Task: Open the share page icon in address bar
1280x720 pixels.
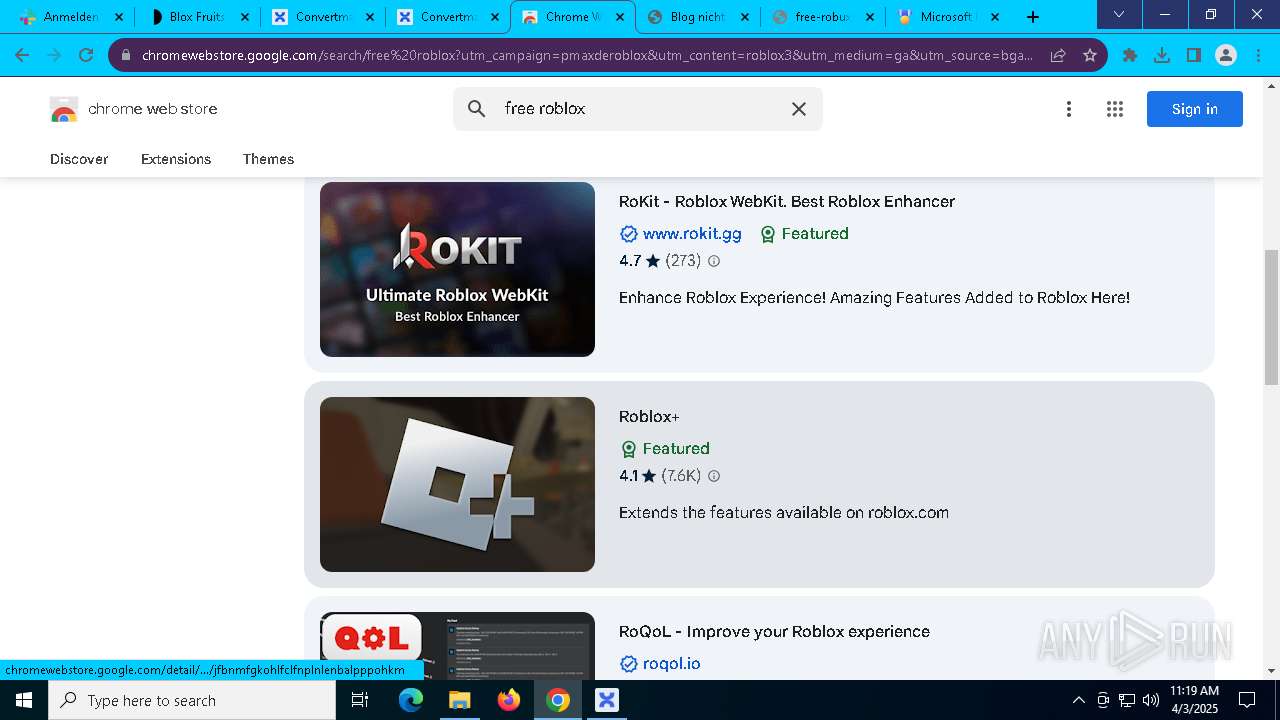Action: coord(1058,55)
